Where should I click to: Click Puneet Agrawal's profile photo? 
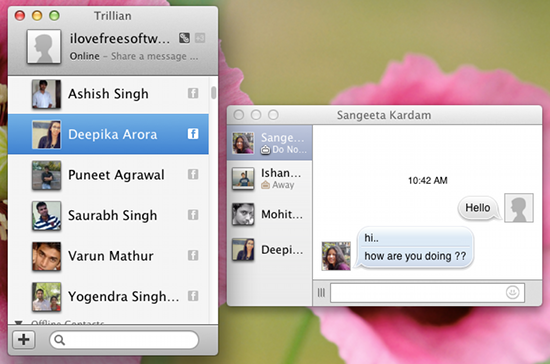(46, 175)
